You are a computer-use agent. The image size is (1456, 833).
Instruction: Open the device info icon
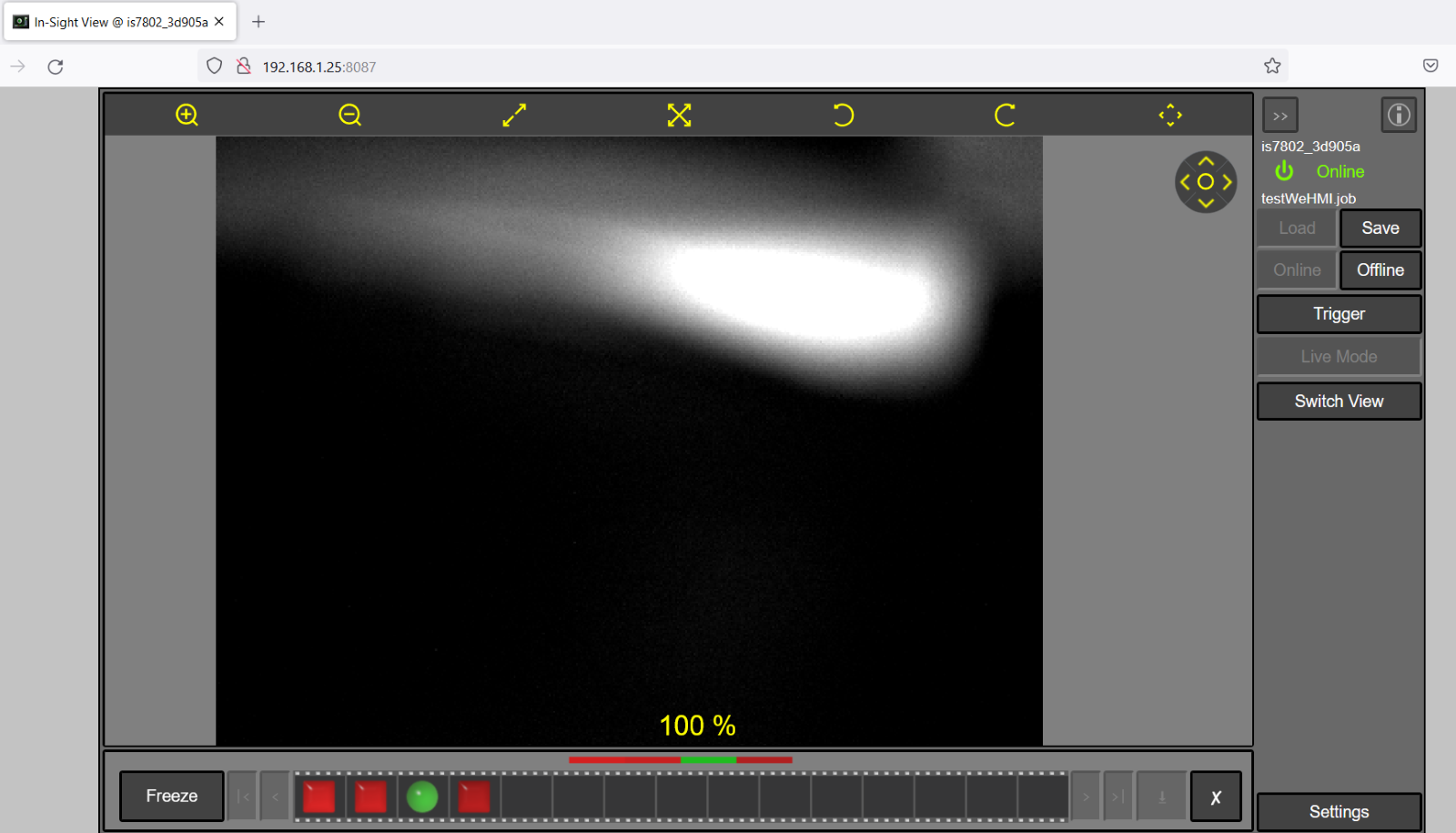1399,115
